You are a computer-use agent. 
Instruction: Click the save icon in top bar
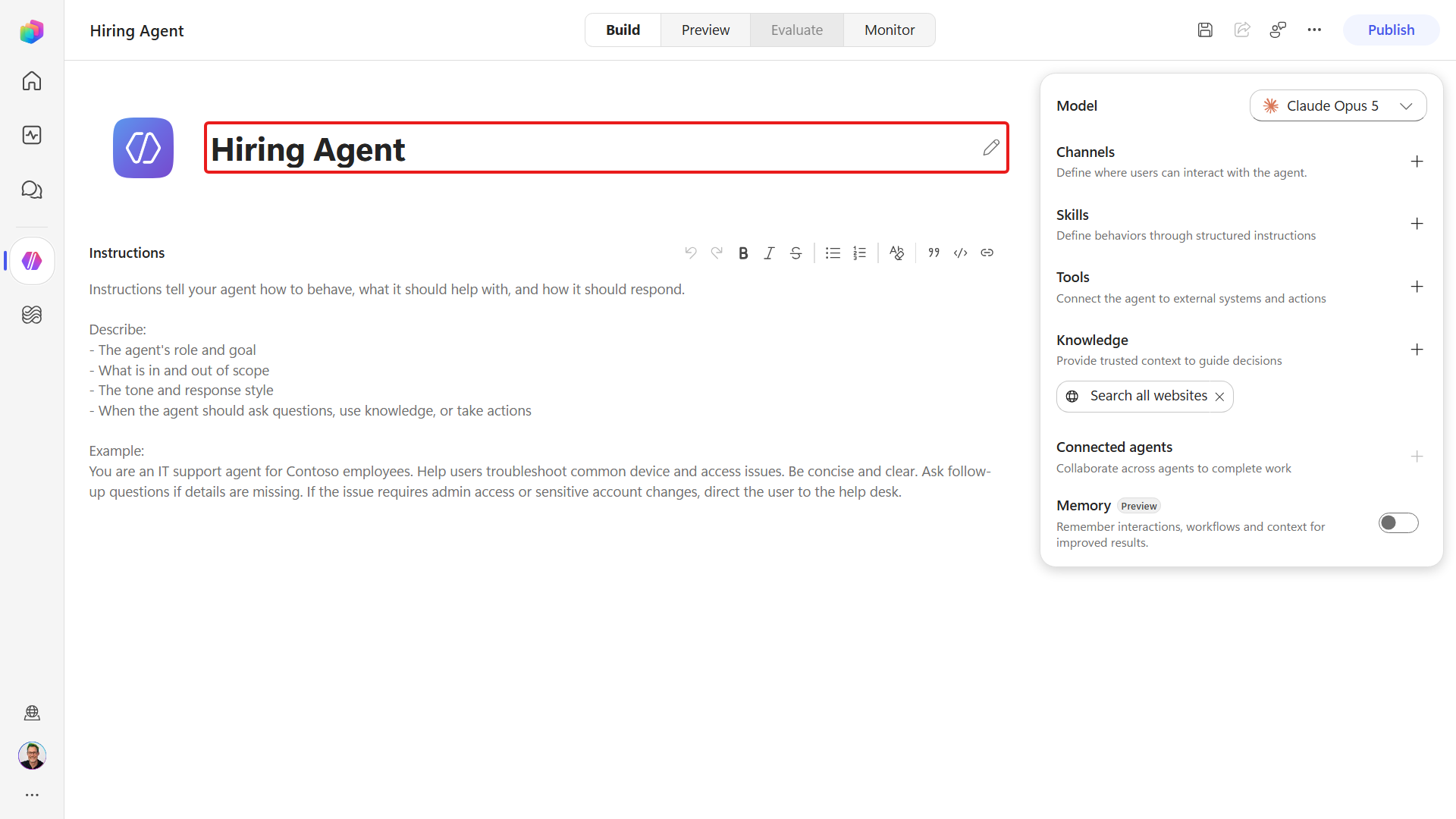click(1205, 30)
